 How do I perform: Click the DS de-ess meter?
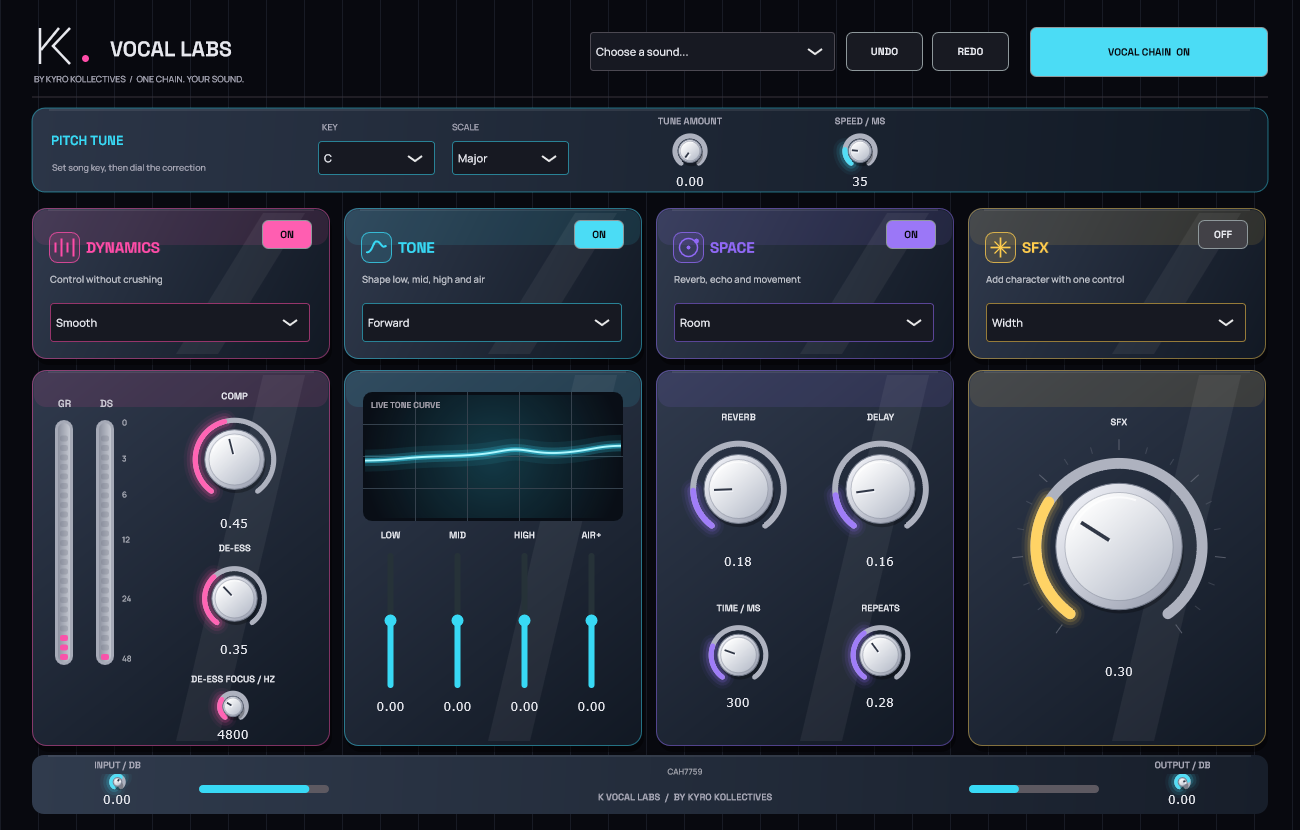105,542
